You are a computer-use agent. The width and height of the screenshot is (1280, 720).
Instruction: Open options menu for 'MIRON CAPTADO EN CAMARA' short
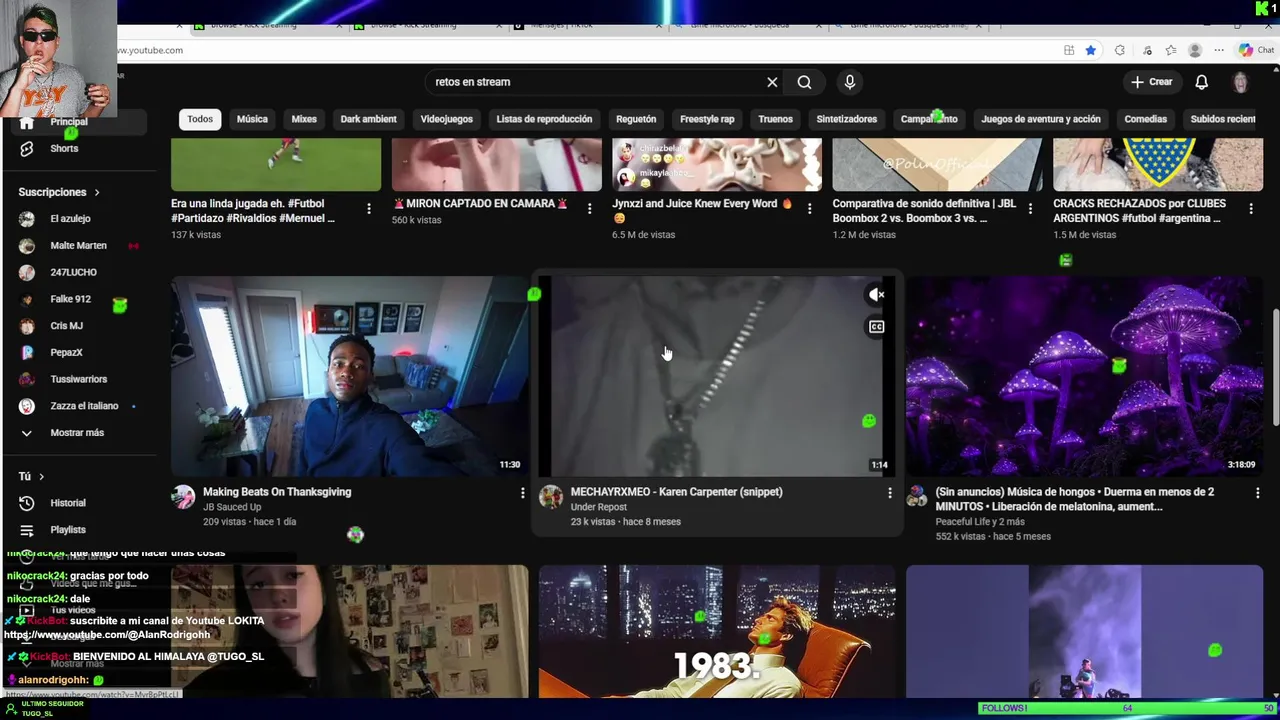[x=589, y=209]
